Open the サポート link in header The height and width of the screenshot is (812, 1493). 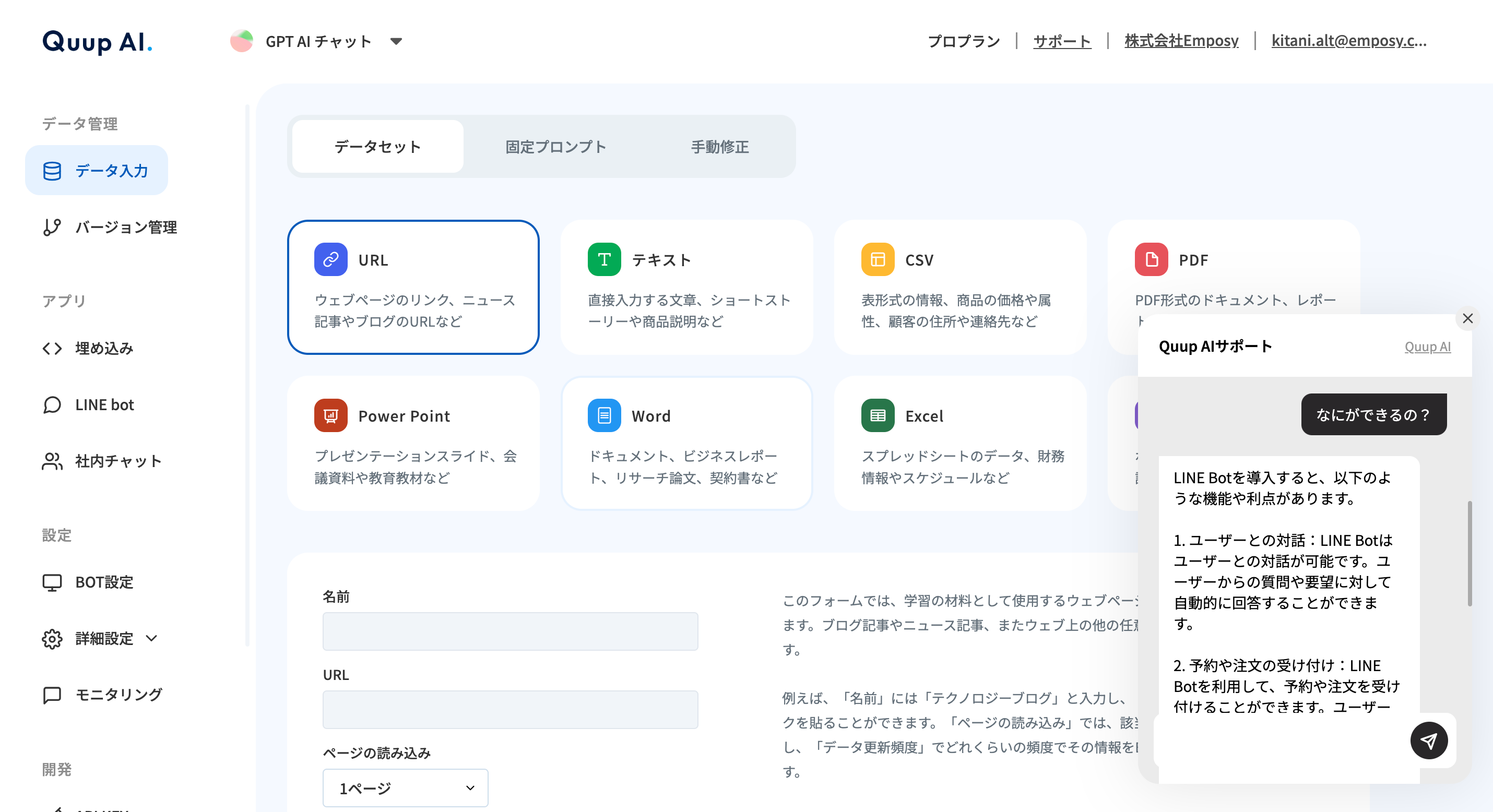pyautogui.click(x=1062, y=41)
